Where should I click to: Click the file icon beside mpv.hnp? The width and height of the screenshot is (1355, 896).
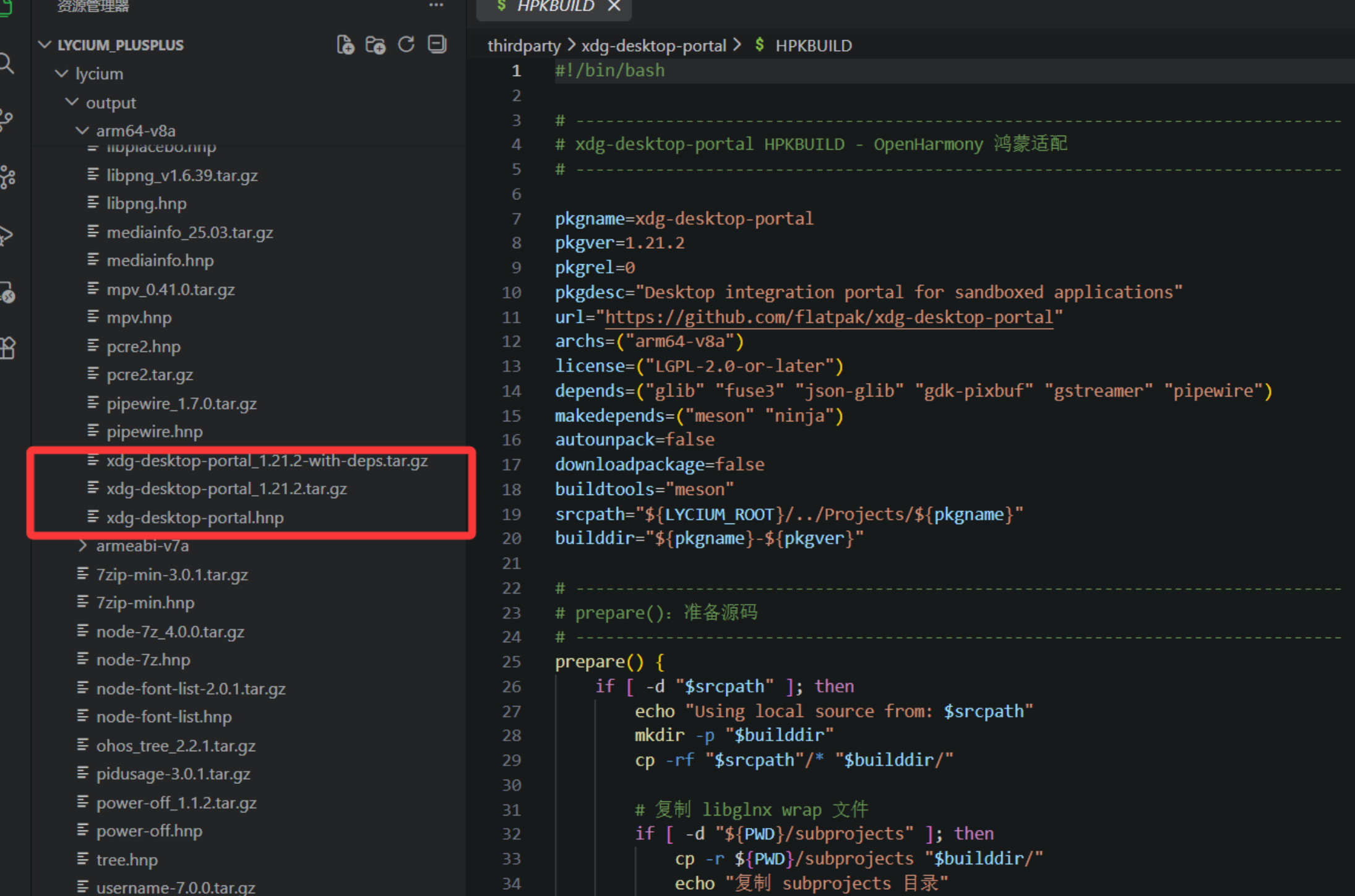pyautogui.click(x=93, y=317)
